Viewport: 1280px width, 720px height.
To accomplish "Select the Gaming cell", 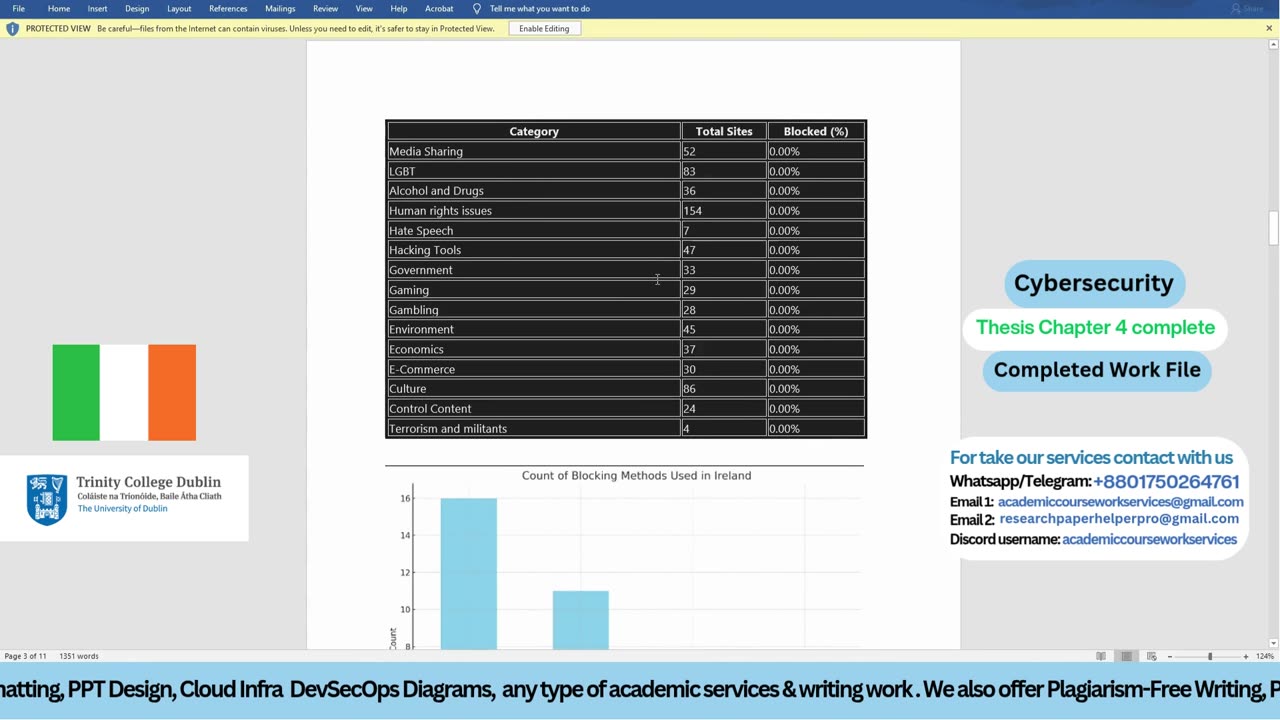I will pos(534,290).
